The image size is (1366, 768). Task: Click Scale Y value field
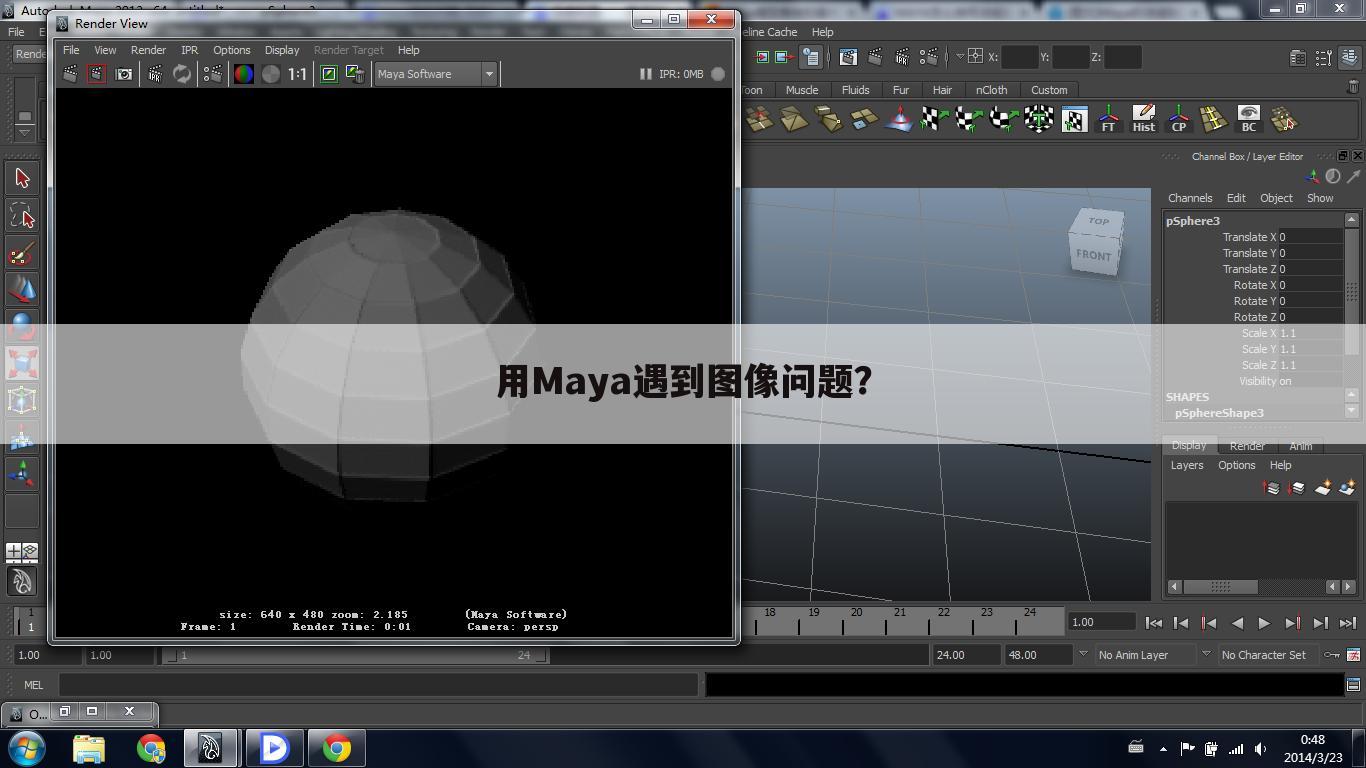coord(1310,349)
